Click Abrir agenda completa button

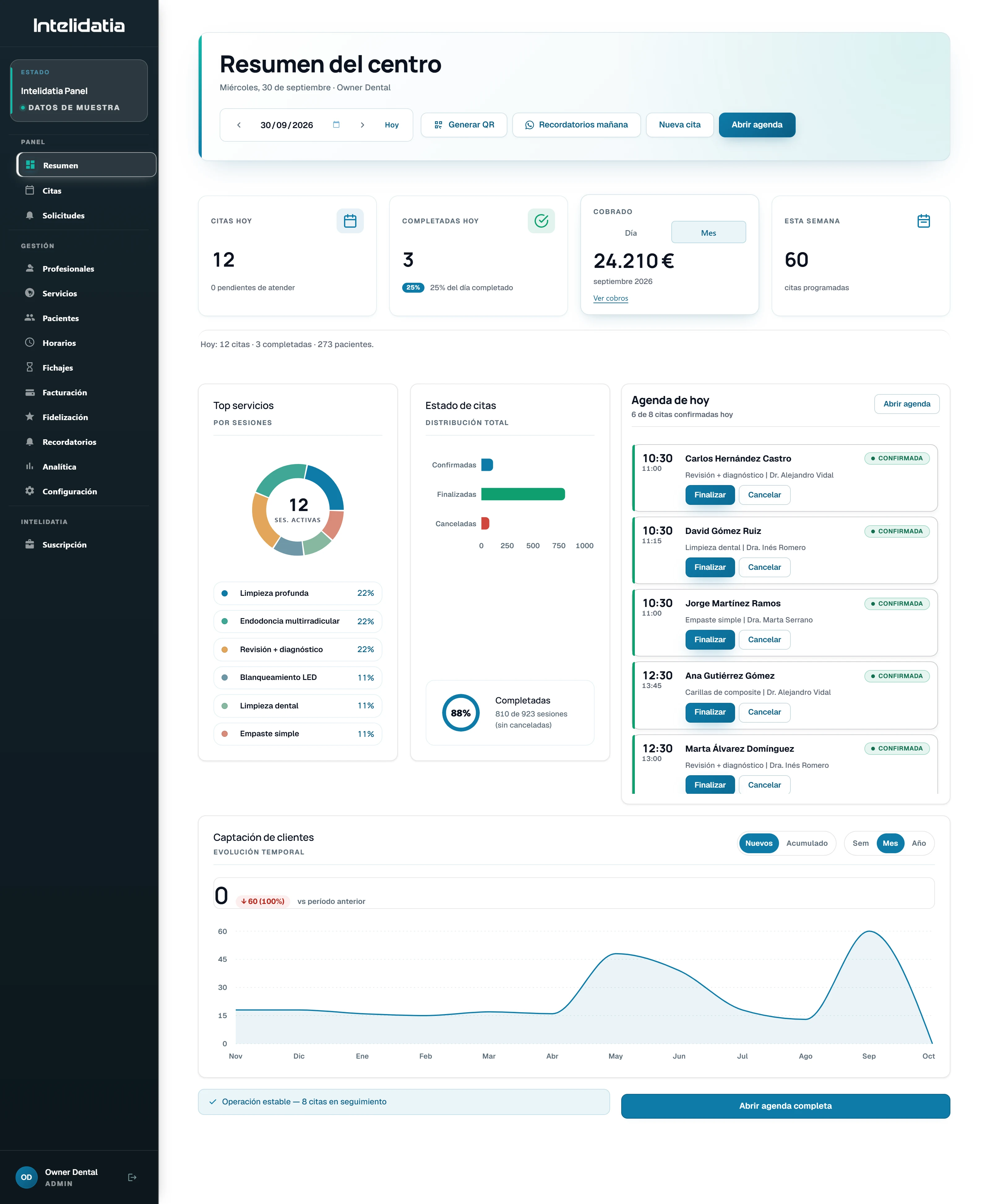point(785,1106)
